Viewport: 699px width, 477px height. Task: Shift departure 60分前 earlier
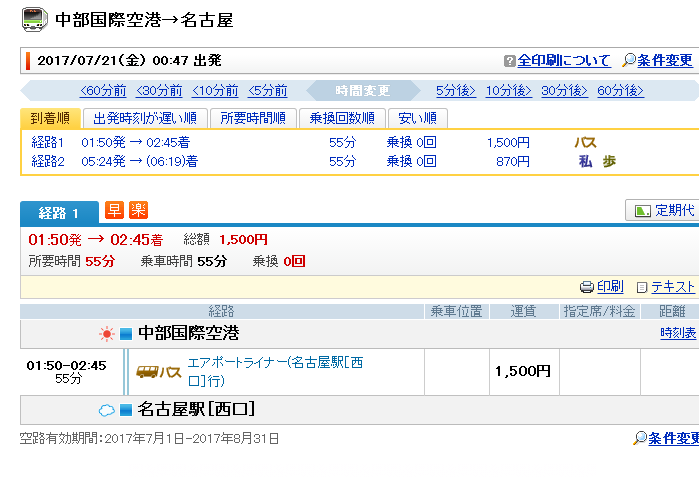click(103, 91)
